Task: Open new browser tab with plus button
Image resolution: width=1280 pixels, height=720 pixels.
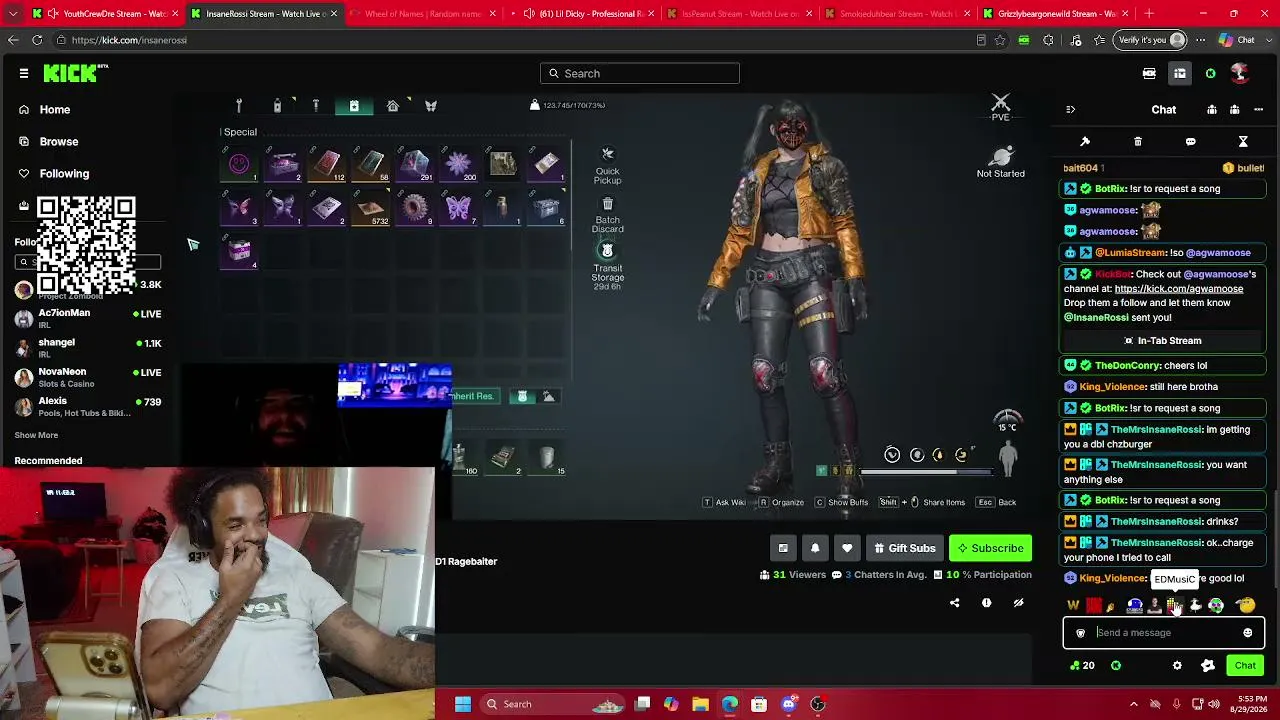Action: click(x=1149, y=14)
